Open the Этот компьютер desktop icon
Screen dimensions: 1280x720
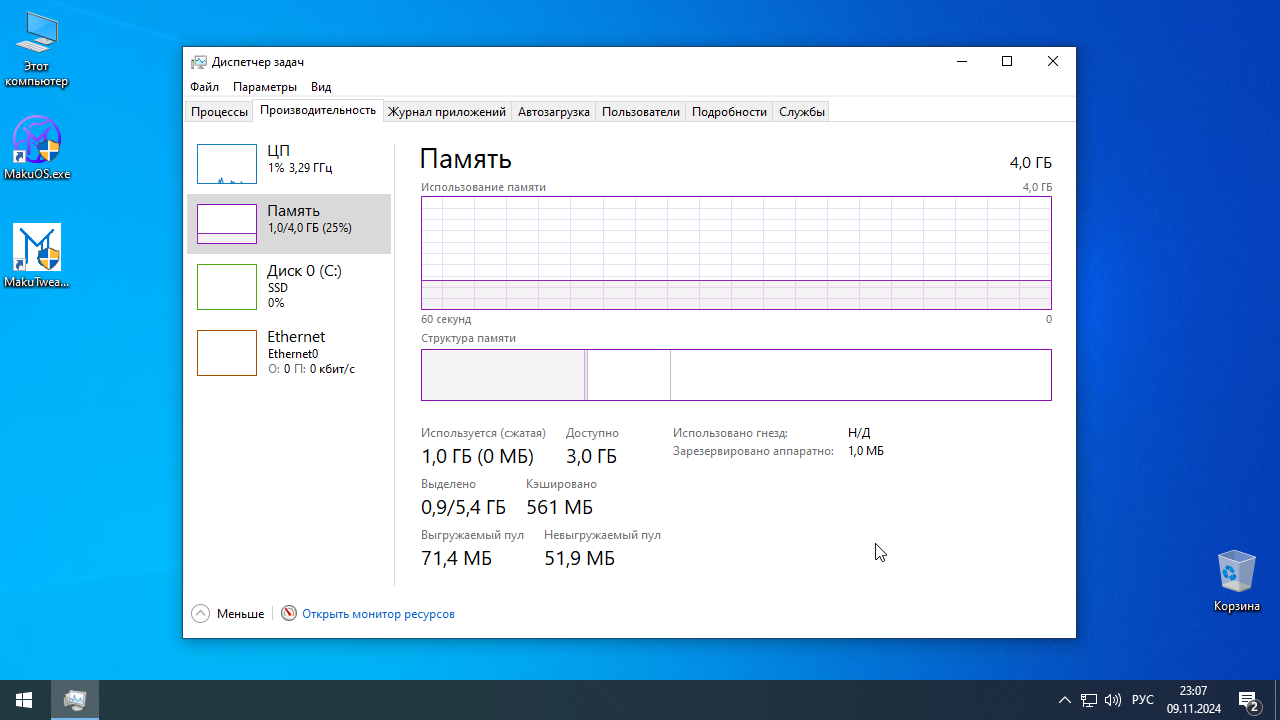(x=37, y=48)
